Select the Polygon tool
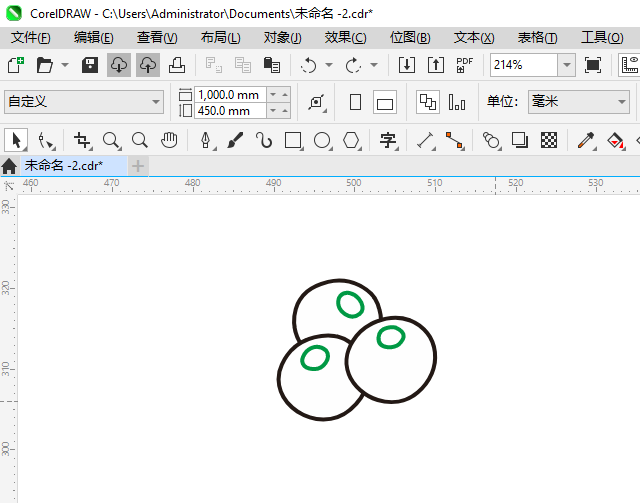Image resolution: width=640 pixels, height=503 pixels. click(x=351, y=140)
